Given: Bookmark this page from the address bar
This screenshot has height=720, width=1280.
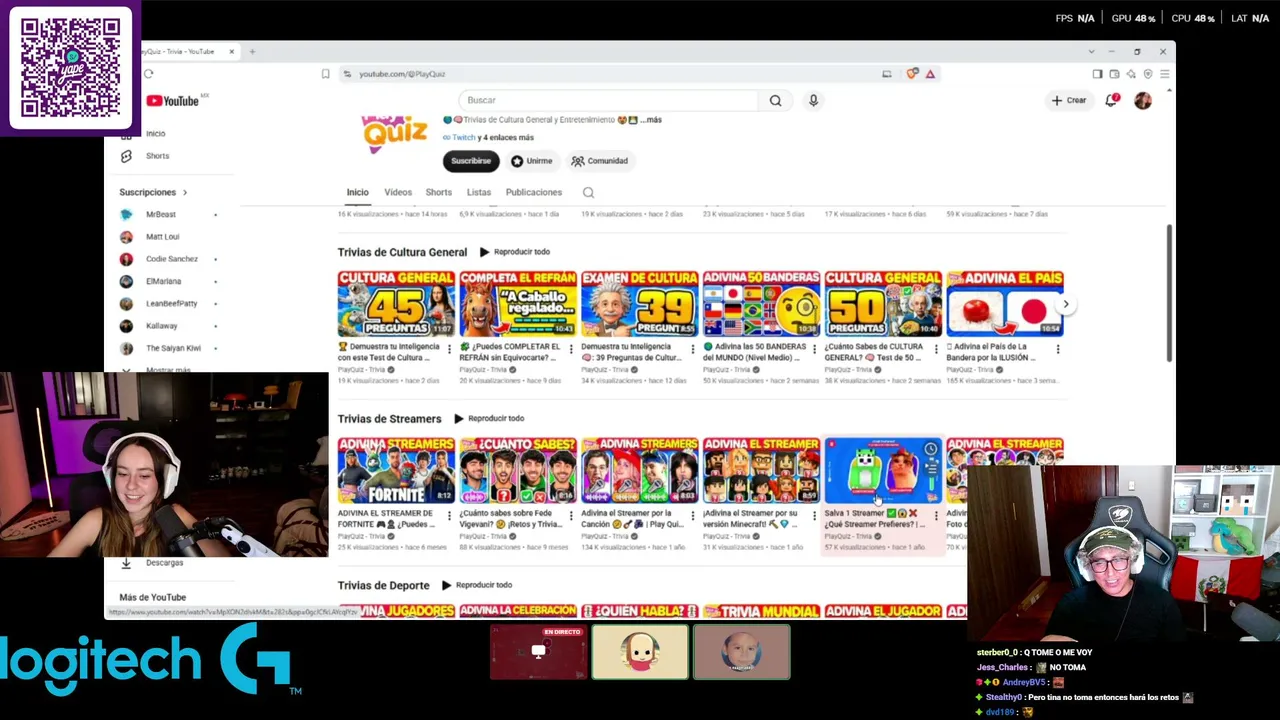Looking at the screenshot, I should pyautogui.click(x=325, y=74).
